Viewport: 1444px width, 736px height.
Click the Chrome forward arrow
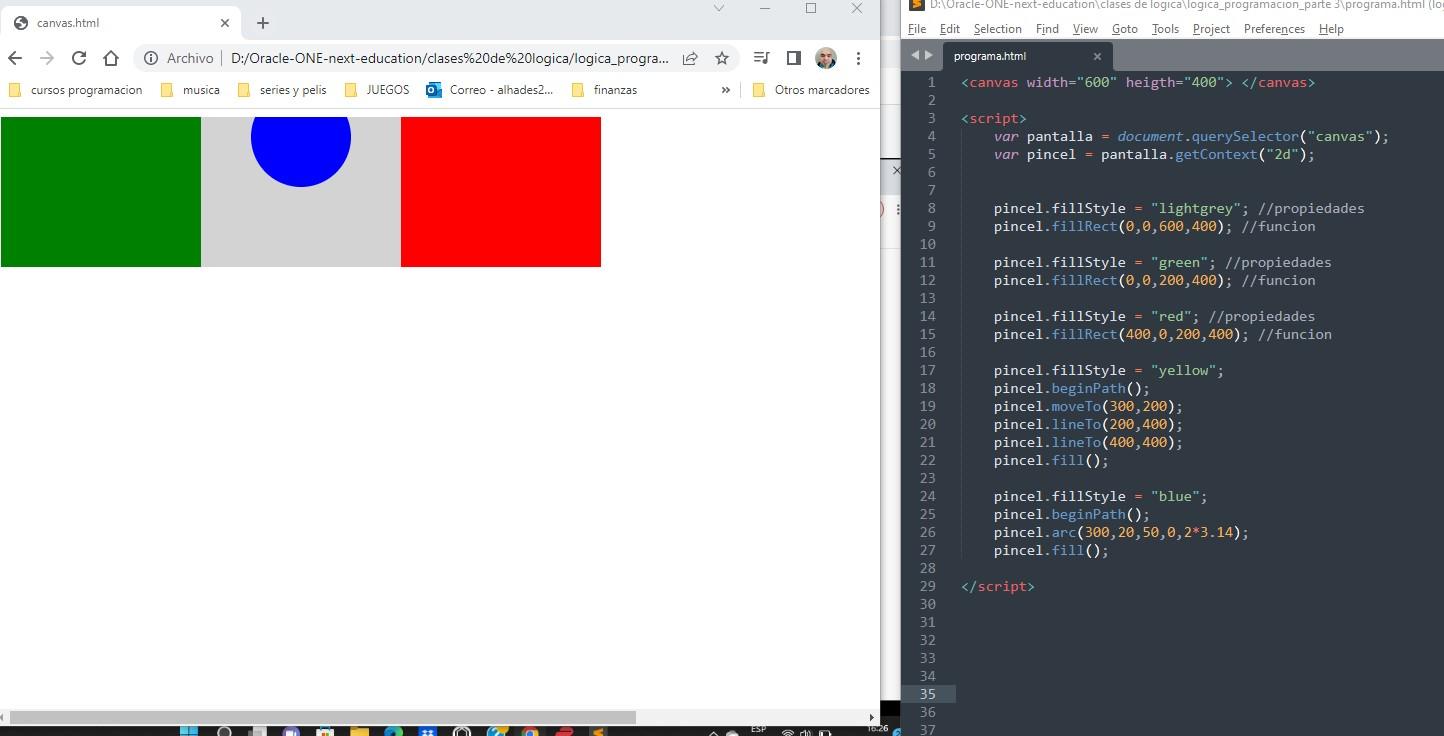click(x=47, y=58)
